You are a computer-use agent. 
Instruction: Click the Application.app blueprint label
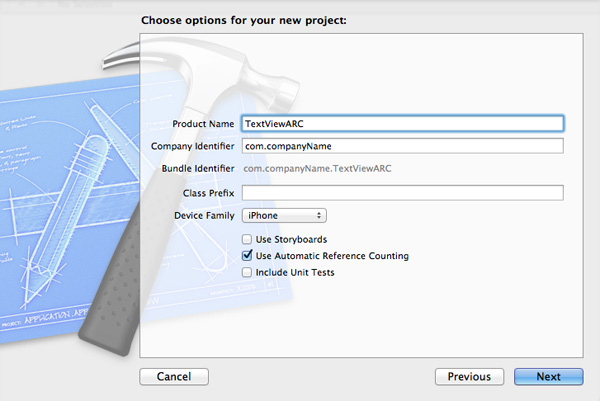pos(56,316)
